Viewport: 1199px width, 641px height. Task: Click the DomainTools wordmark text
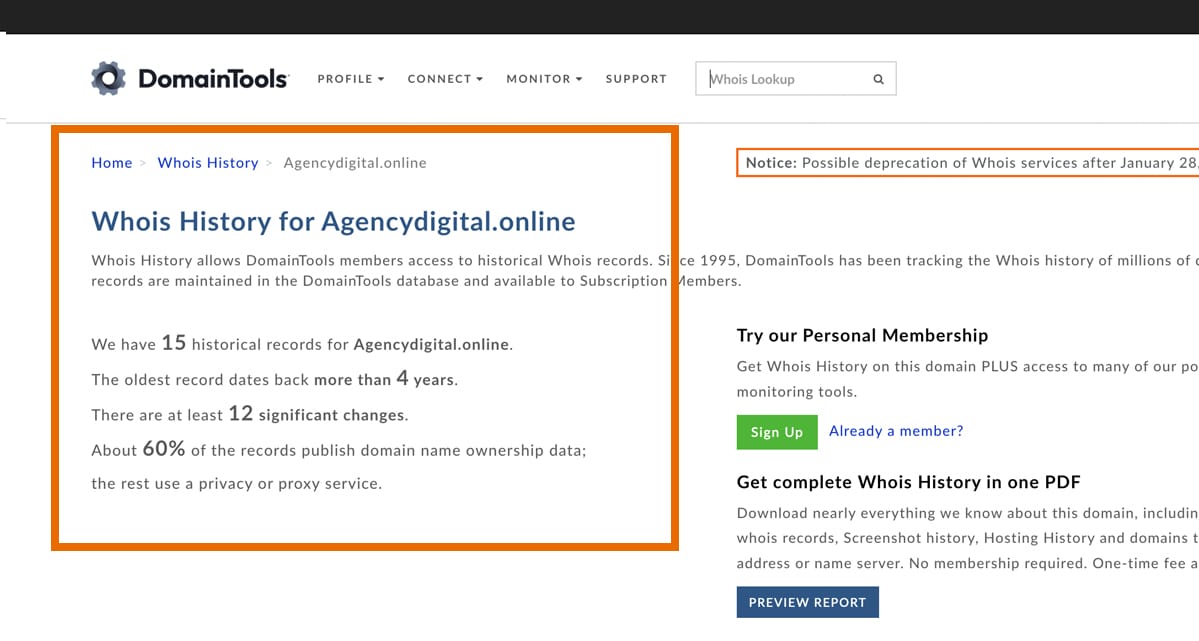pyautogui.click(x=213, y=78)
